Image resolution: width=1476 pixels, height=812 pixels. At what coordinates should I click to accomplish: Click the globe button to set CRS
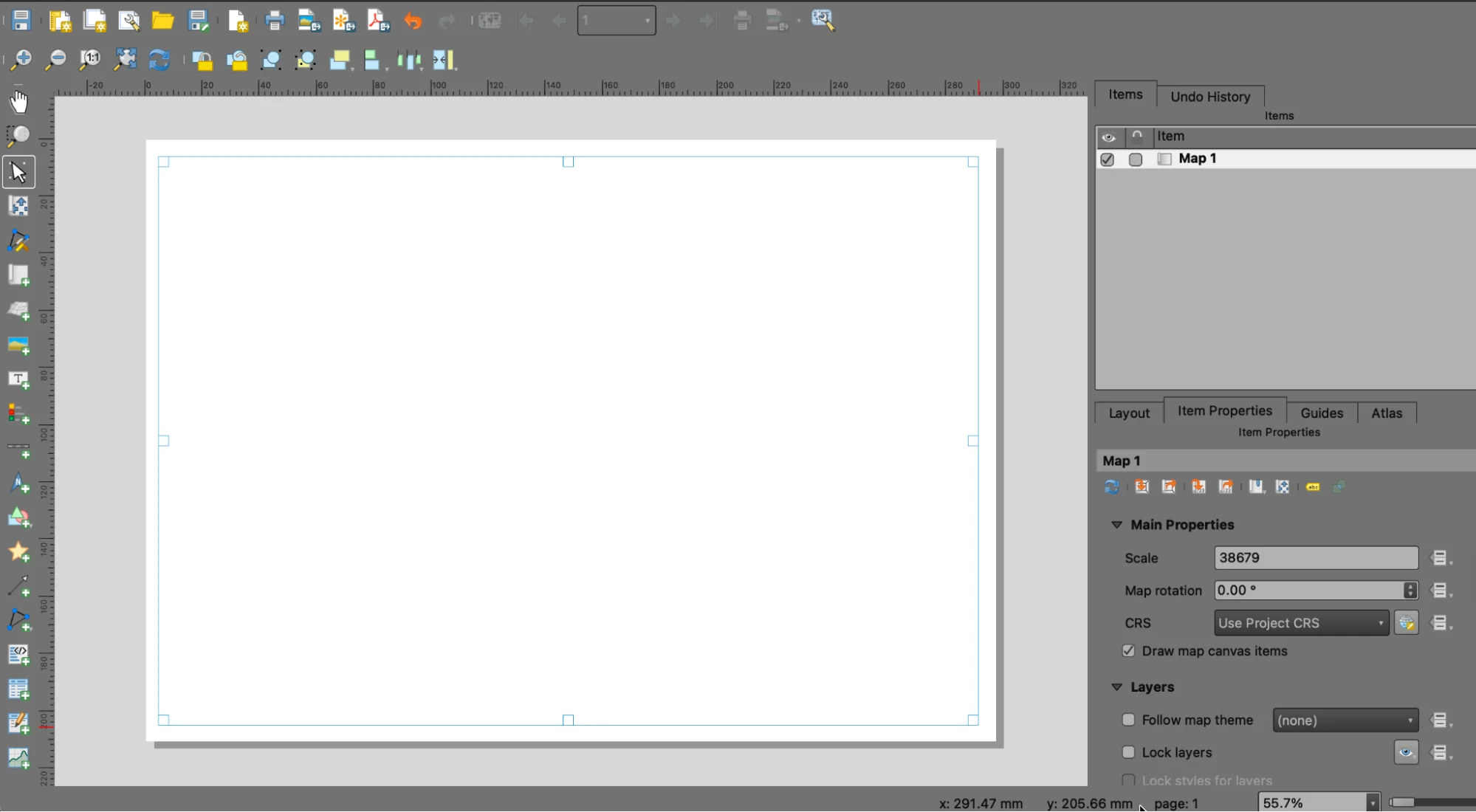coord(1406,622)
